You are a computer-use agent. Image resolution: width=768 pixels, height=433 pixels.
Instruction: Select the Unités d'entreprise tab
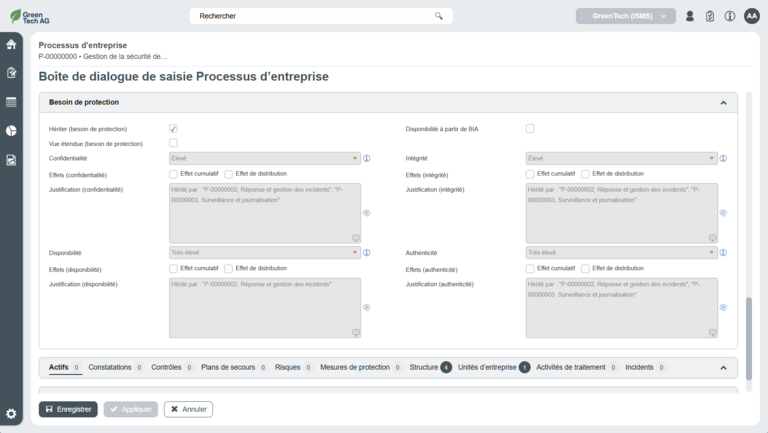point(488,368)
